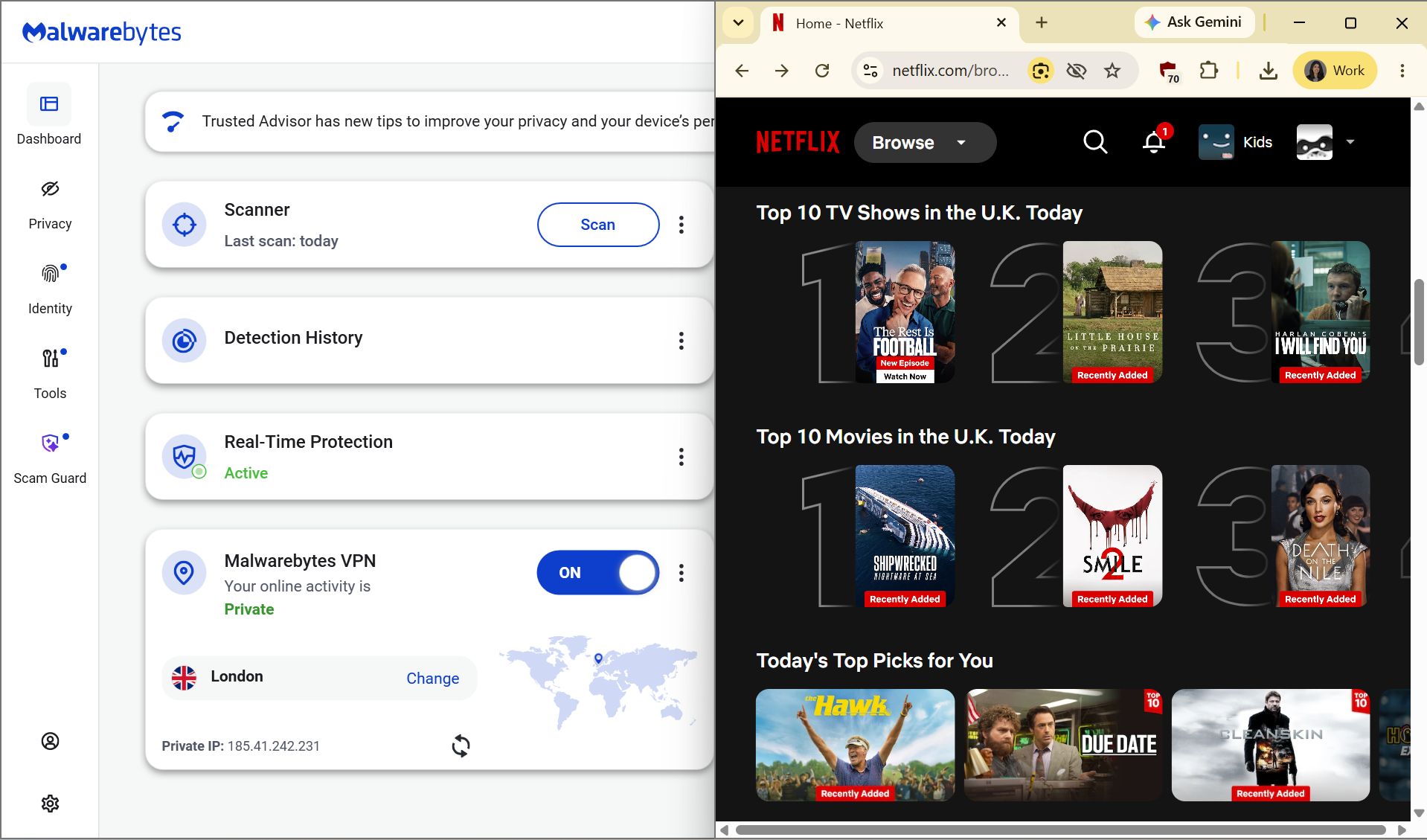This screenshot has width=1427, height=840.
Task: Open Cleanskin in Top Picks
Action: click(1271, 745)
